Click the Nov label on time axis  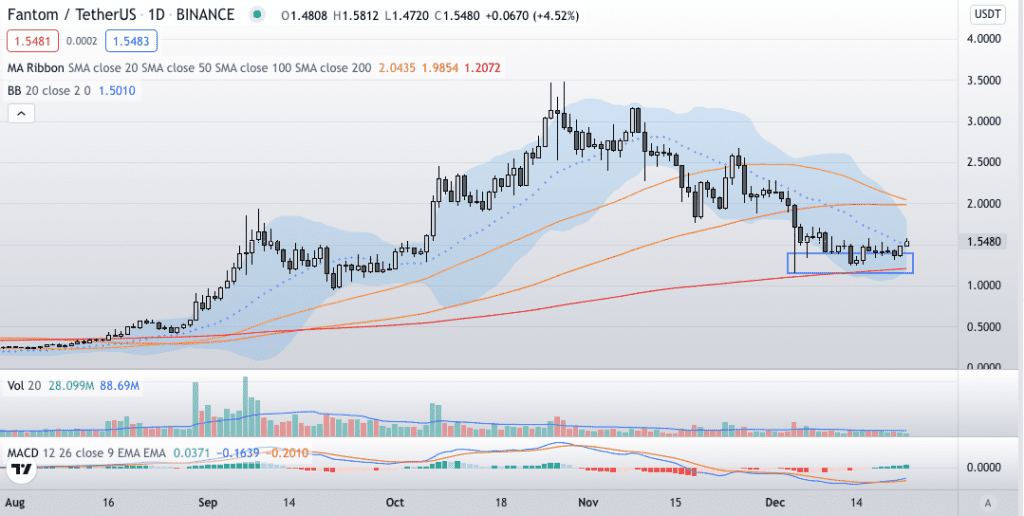pos(589,503)
